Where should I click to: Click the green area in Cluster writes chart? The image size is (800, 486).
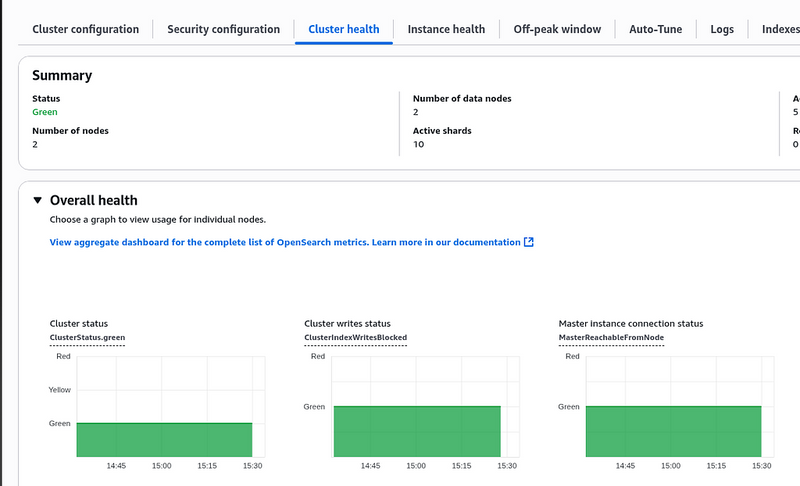416,431
